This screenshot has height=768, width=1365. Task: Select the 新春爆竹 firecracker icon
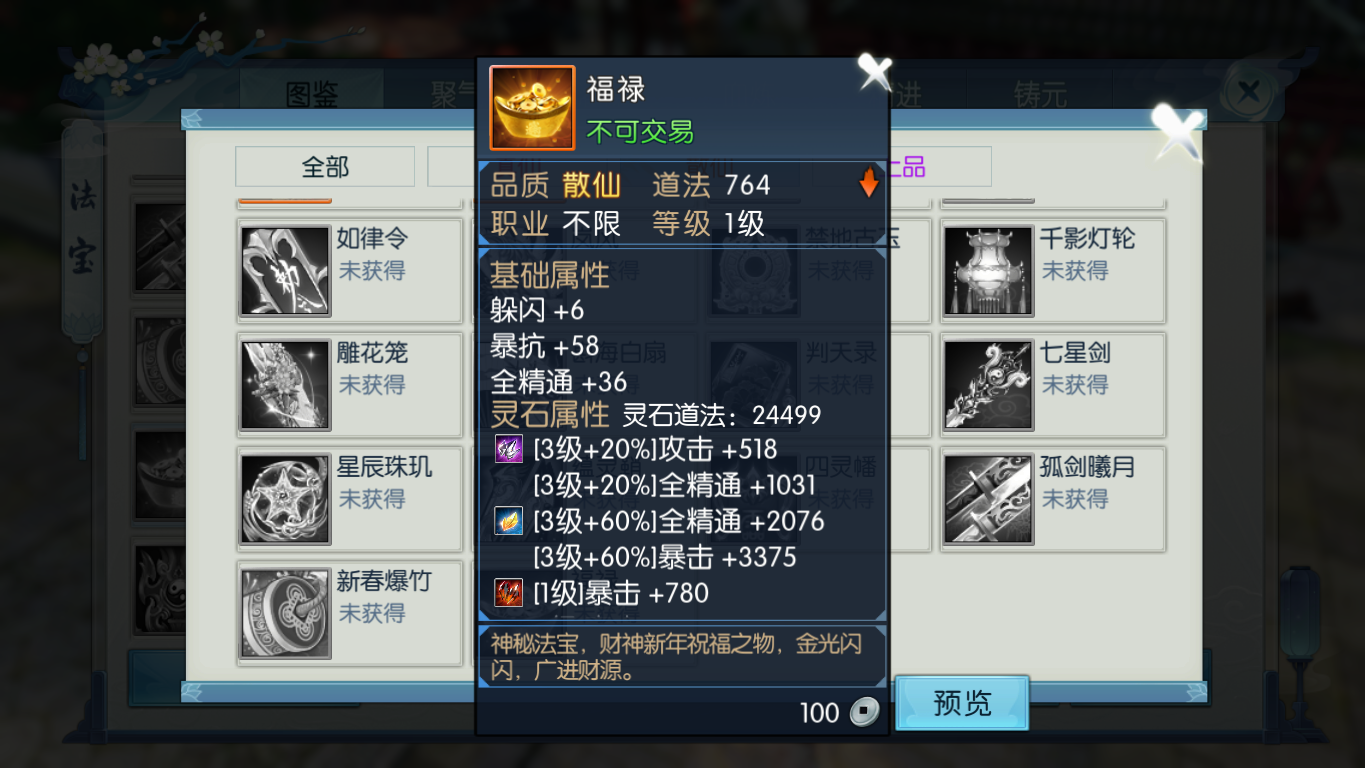[285, 613]
